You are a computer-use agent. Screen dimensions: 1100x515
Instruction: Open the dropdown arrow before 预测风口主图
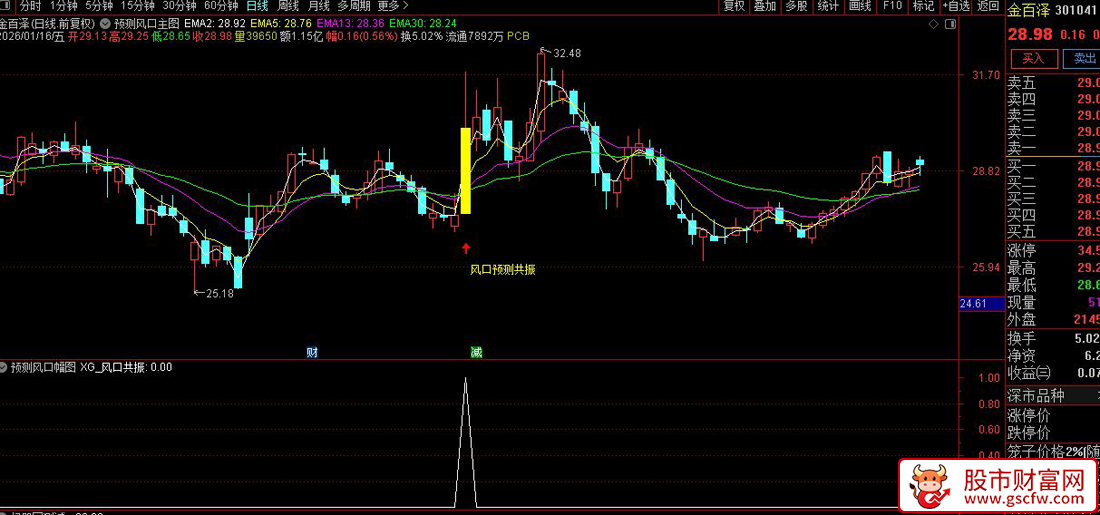[105, 22]
